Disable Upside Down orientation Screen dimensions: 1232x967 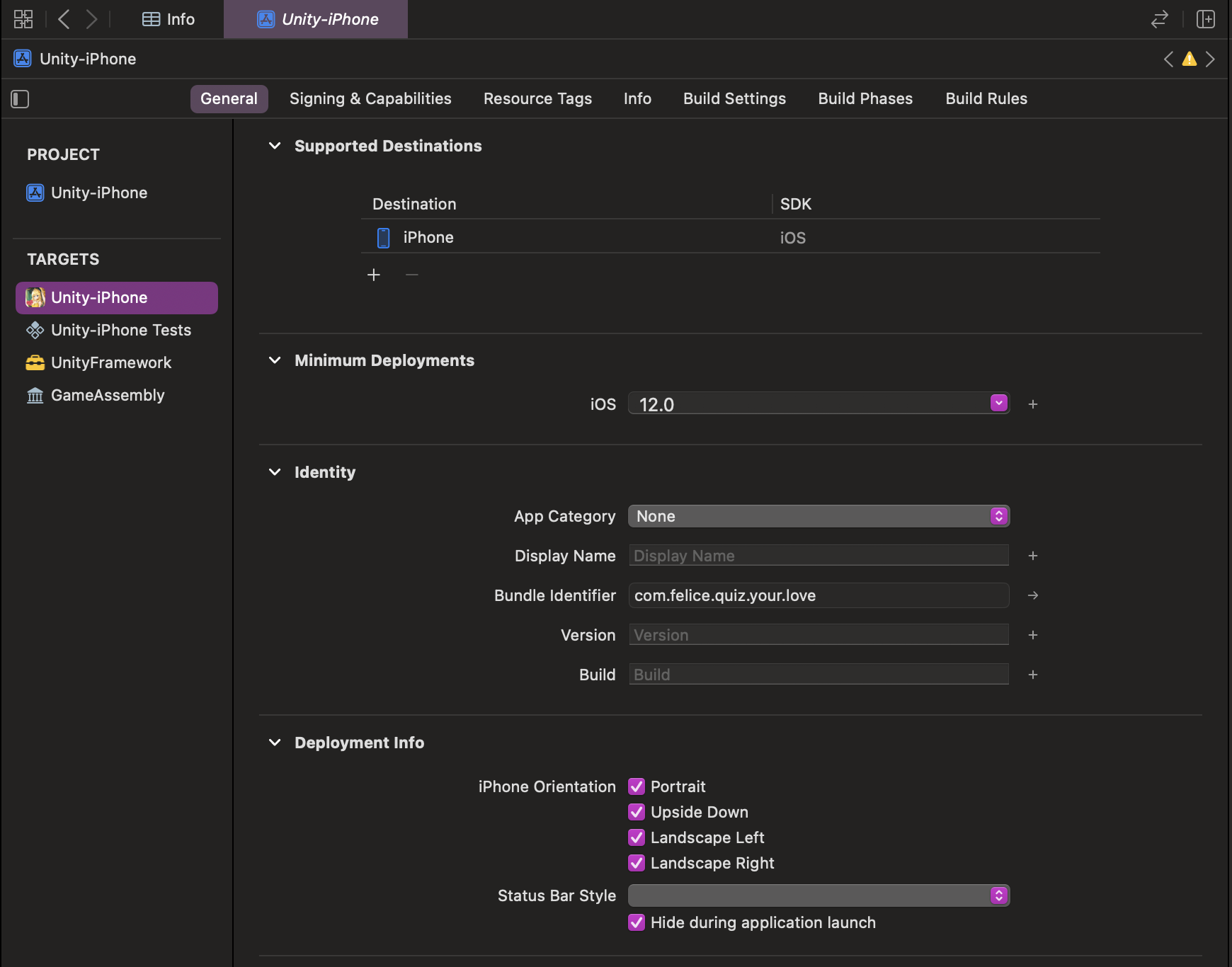click(637, 812)
